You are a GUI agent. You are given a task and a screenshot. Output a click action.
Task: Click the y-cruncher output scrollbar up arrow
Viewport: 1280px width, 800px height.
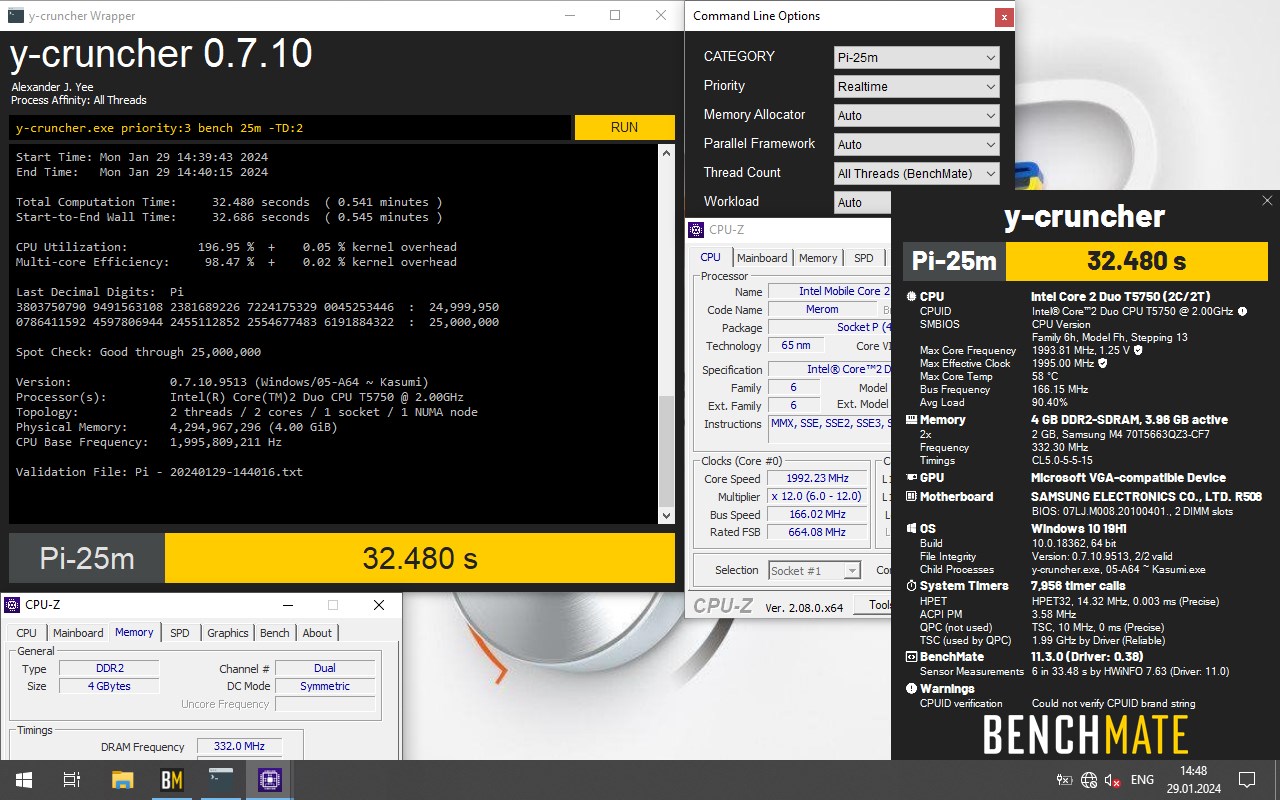pyautogui.click(x=667, y=152)
